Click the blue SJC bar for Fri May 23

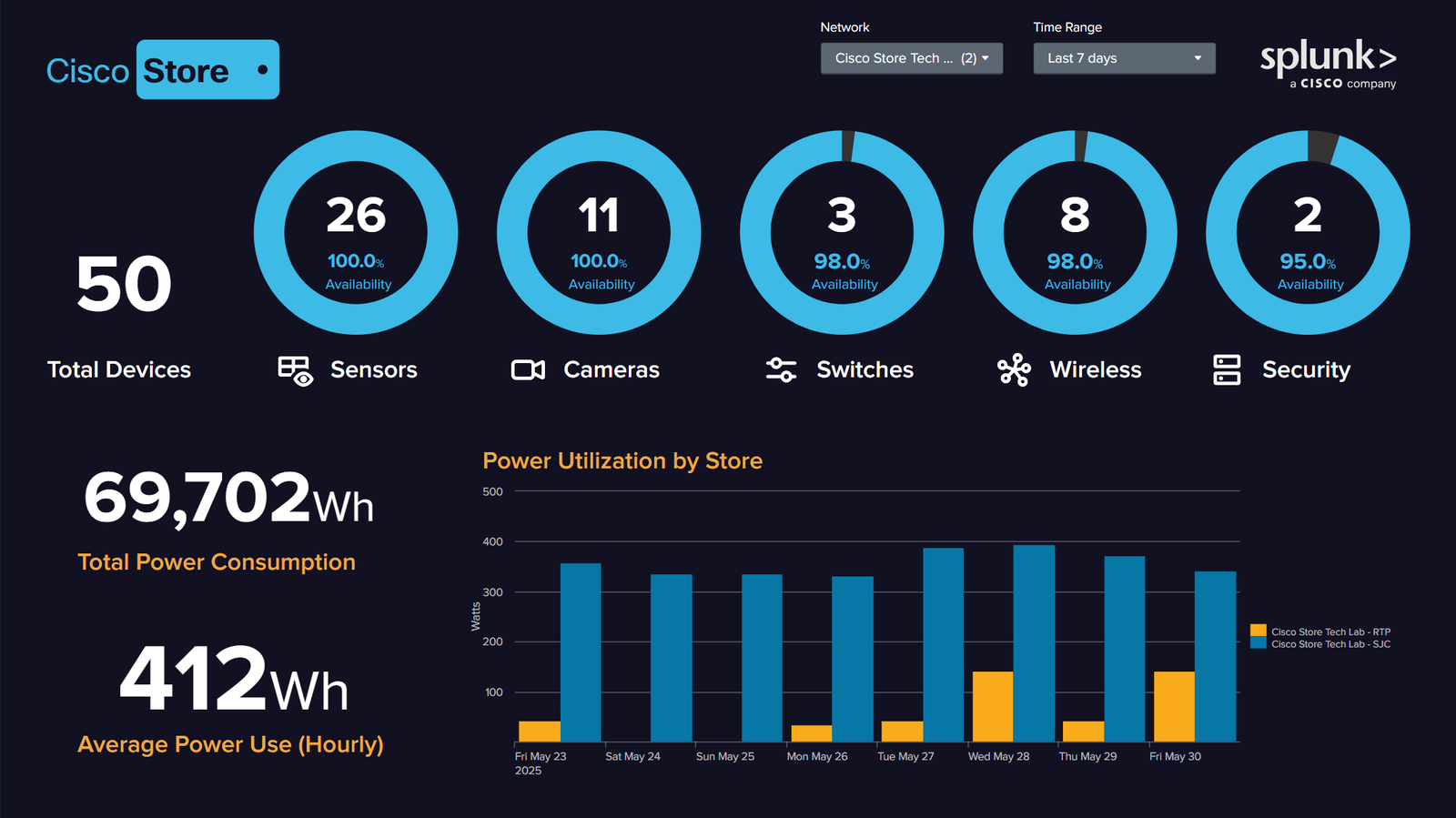click(581, 652)
